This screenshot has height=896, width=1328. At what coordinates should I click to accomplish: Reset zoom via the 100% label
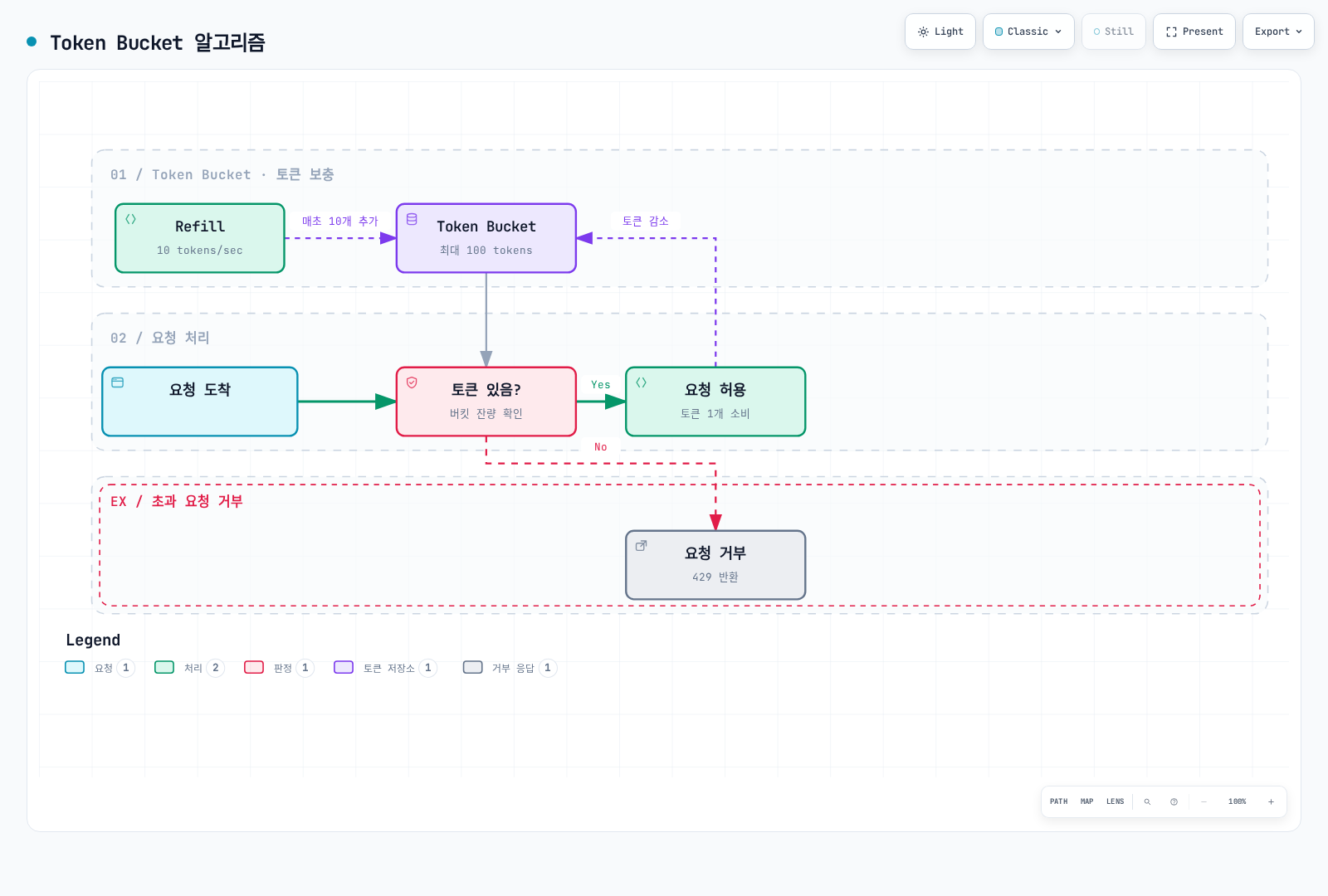tap(1238, 801)
